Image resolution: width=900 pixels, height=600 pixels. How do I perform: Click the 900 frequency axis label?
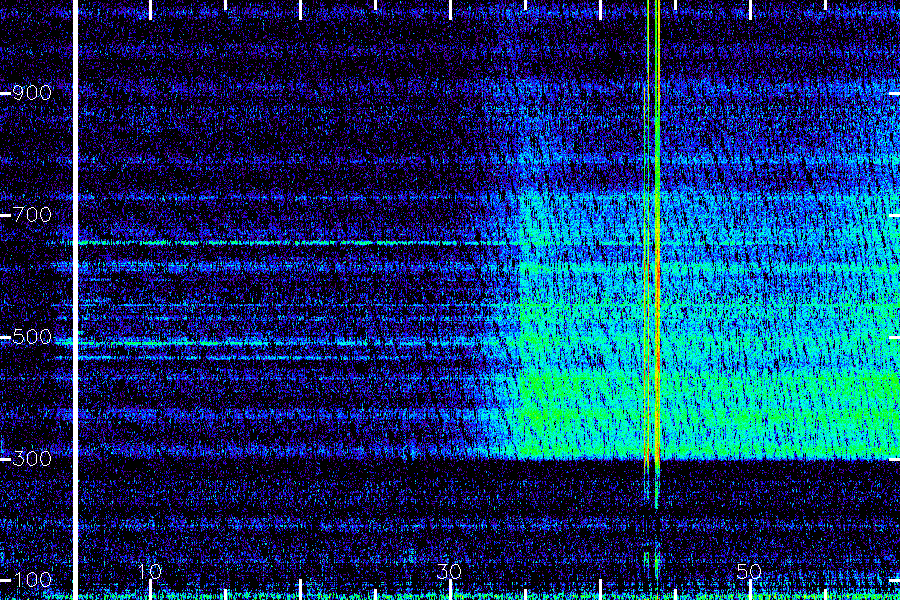click(32, 93)
